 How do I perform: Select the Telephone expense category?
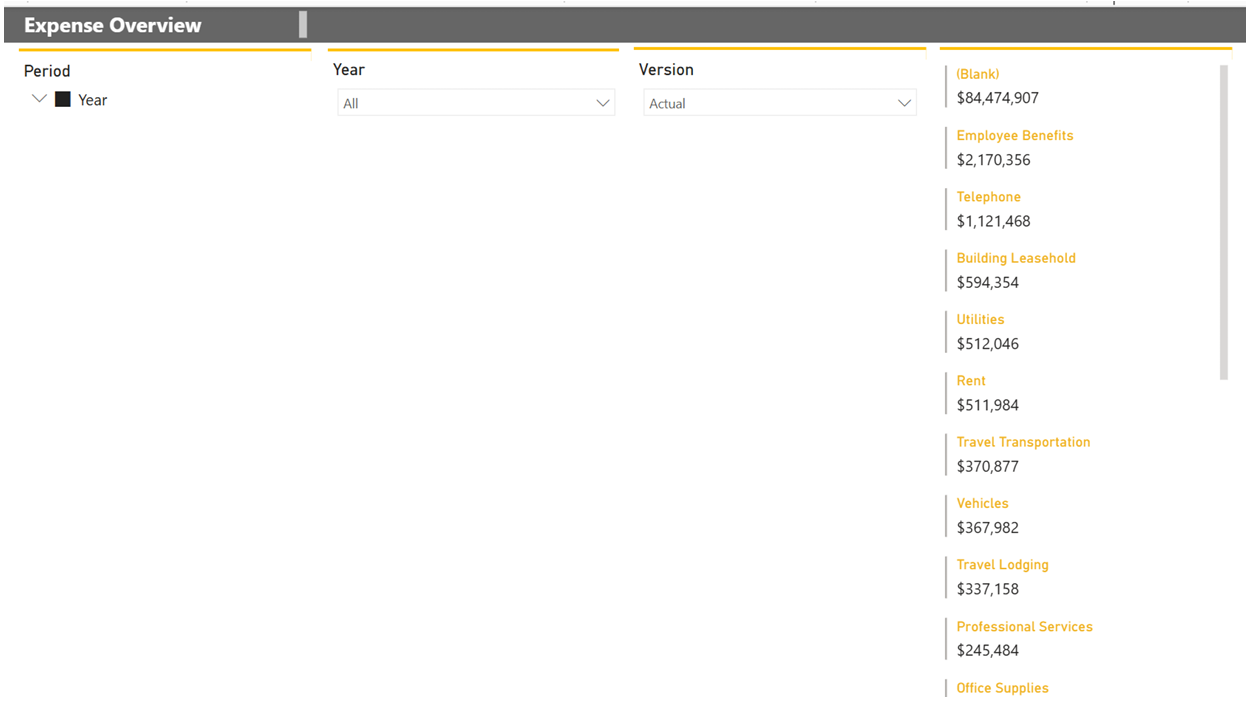tap(989, 197)
